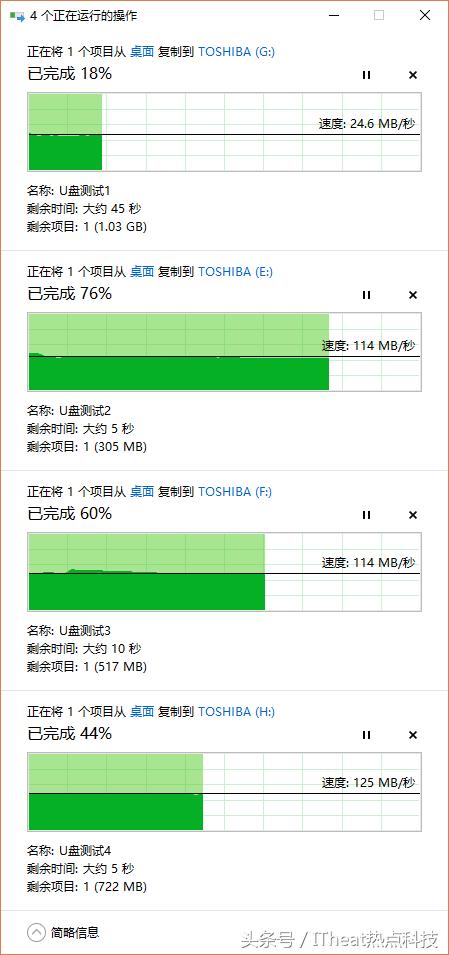Screen dimensions: 449x955
Task: Open the TOSHIBA (F:) destination link
Action: (x=235, y=492)
